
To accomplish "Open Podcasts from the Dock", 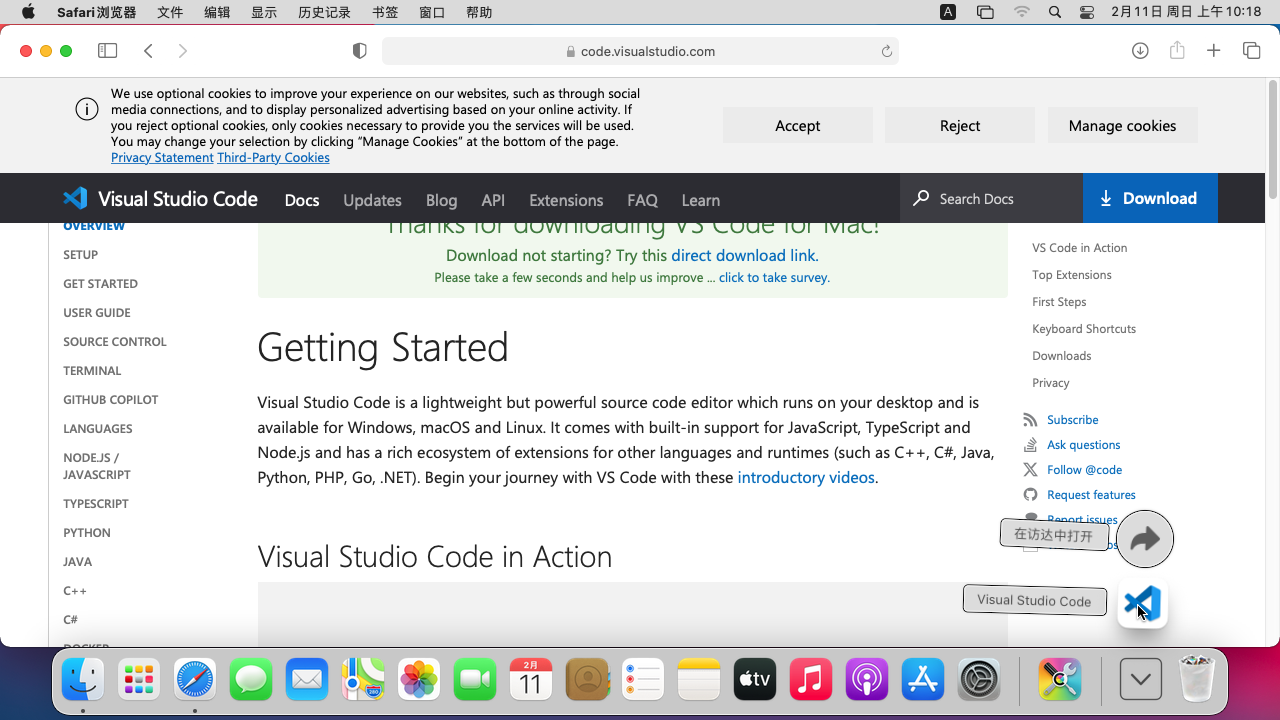I will 867,681.
